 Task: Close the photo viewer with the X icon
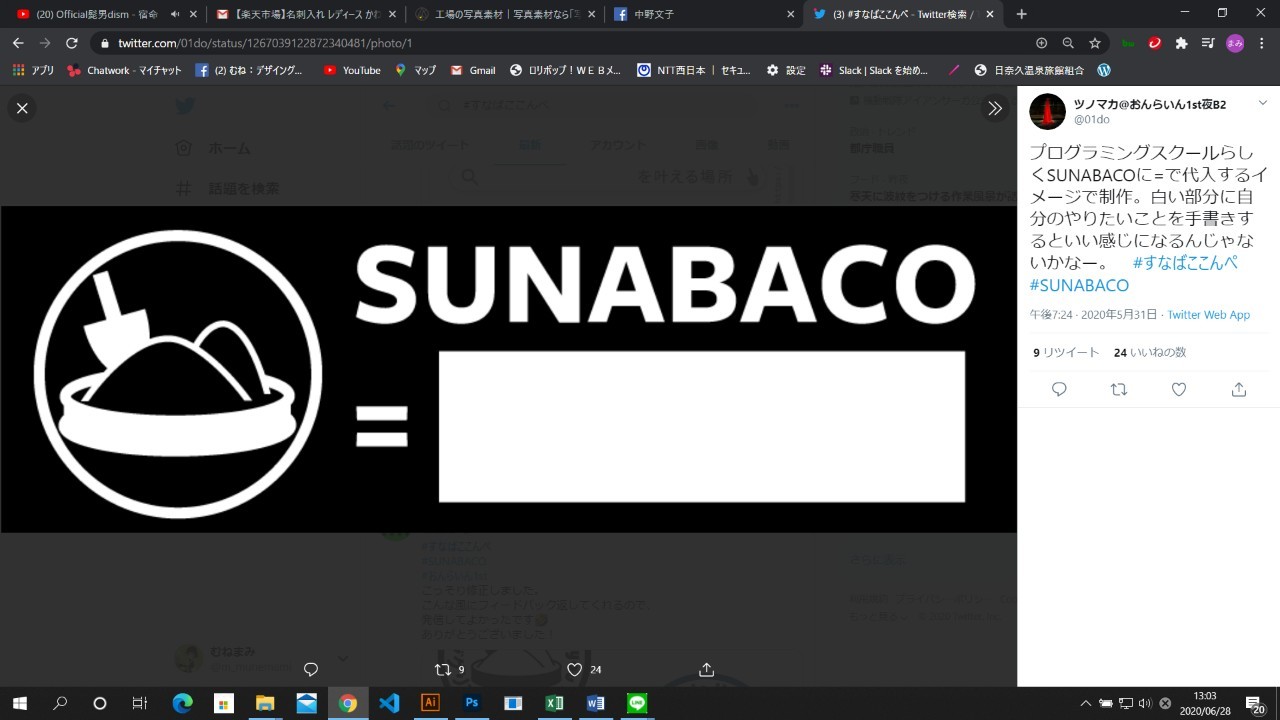pyautogui.click(x=22, y=108)
